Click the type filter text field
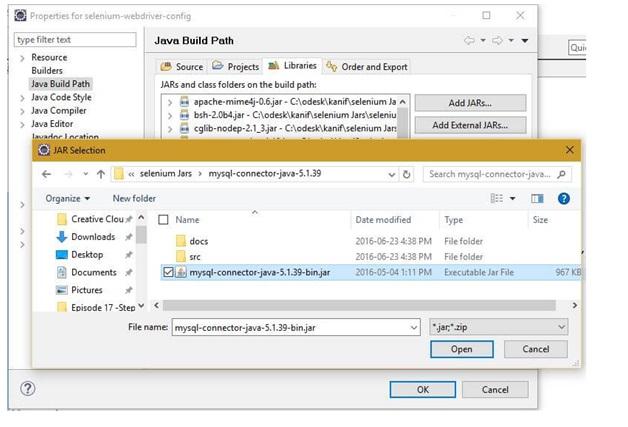628x427 pixels. click(x=75, y=40)
